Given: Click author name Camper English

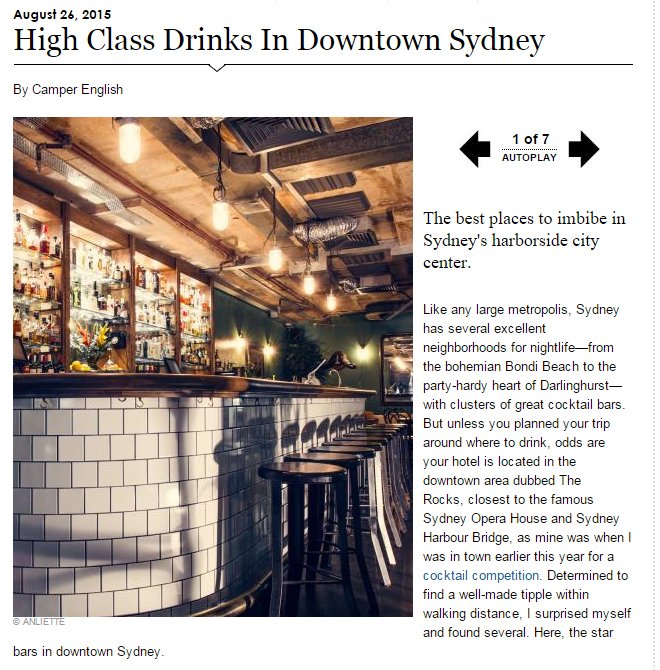Looking at the screenshot, I should tap(77, 90).
